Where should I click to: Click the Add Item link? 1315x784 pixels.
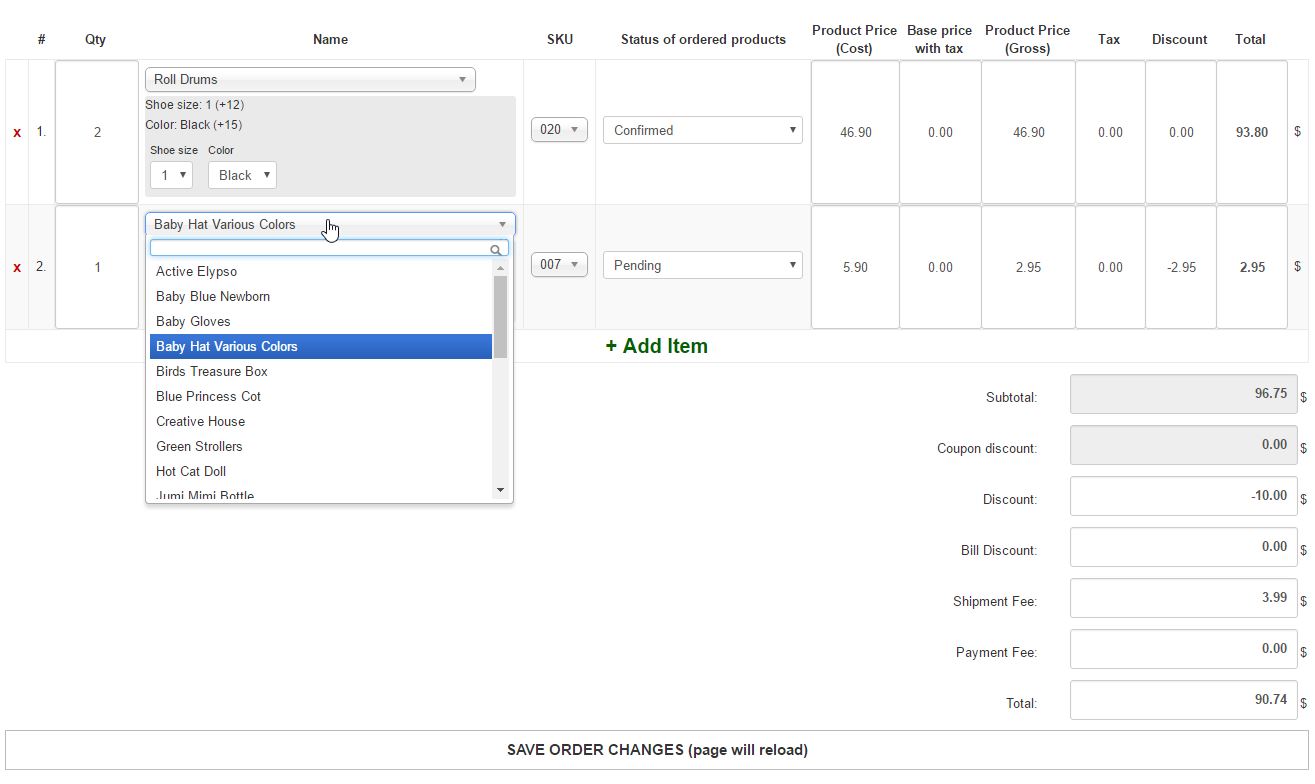[656, 345]
